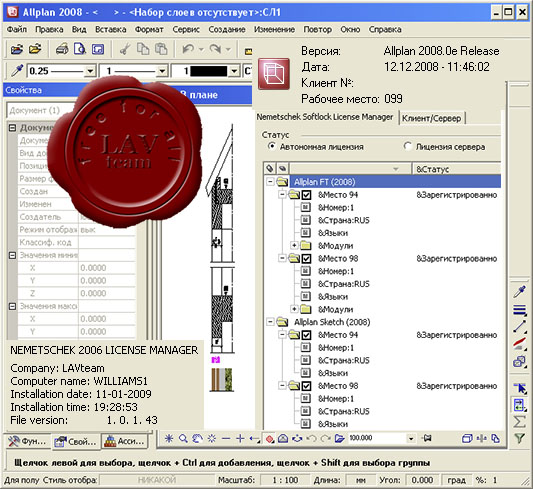Click the empty name column header with arrow

point(350,169)
